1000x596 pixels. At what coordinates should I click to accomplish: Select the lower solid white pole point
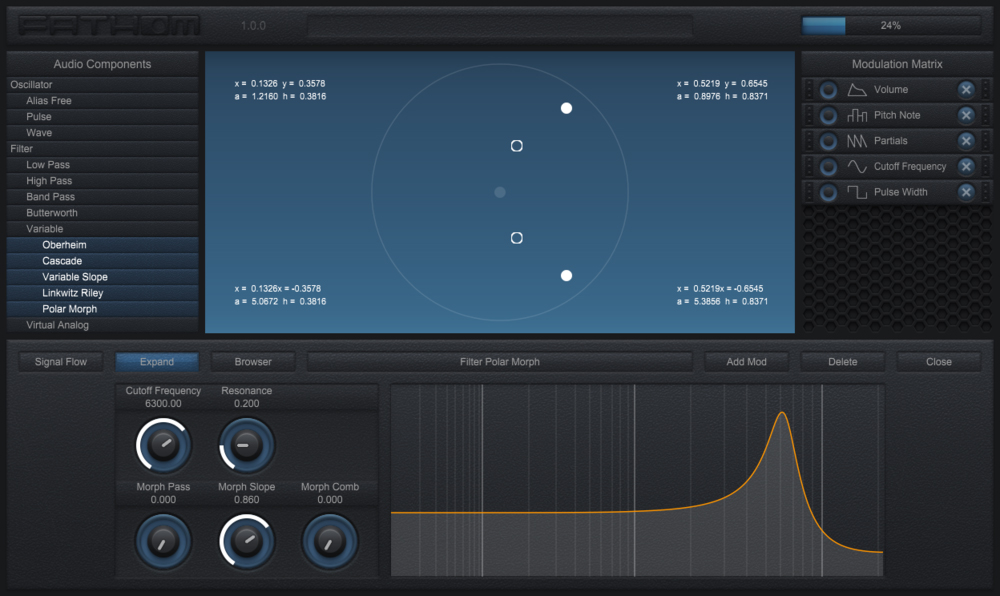566,275
